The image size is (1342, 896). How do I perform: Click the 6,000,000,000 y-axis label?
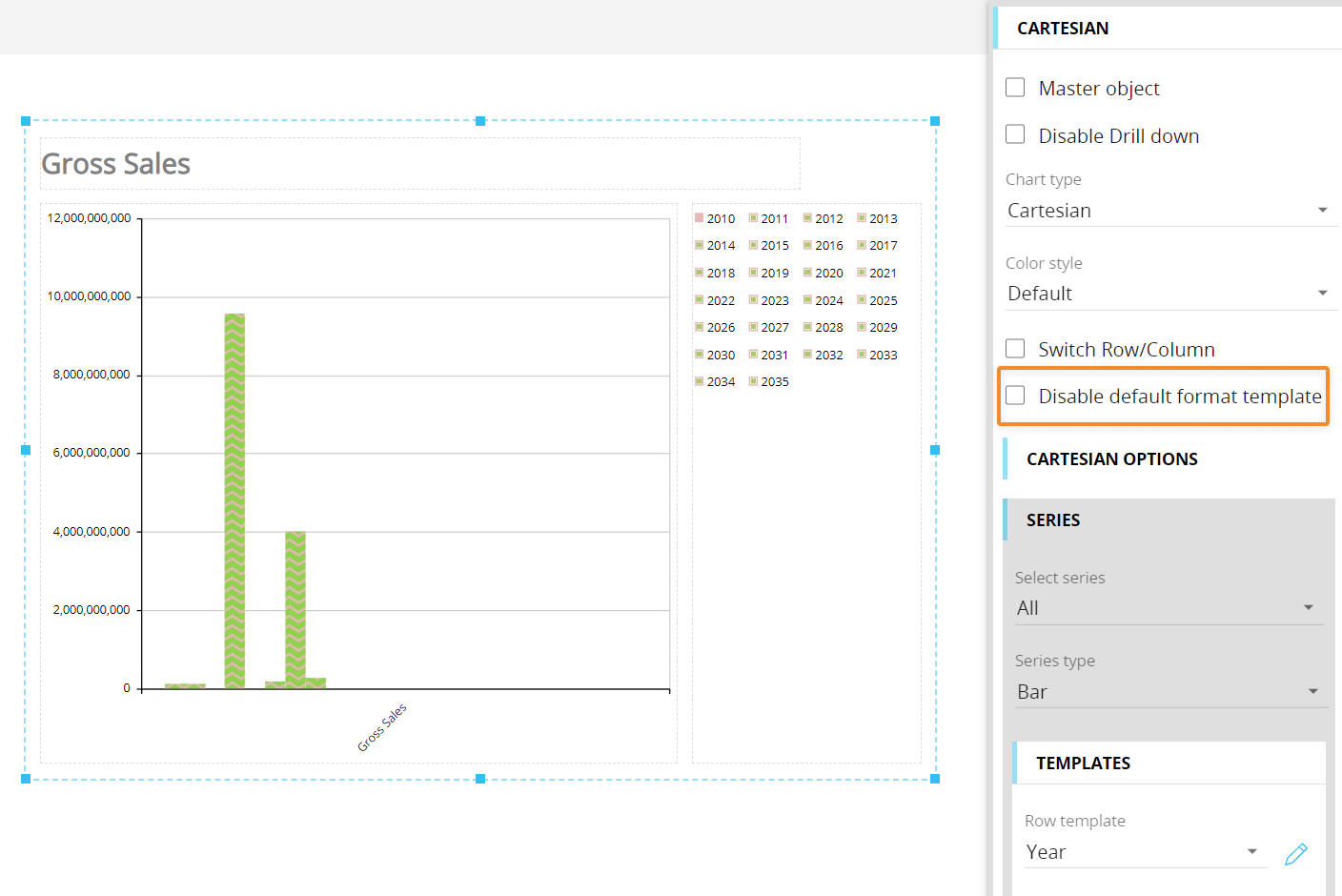[91, 453]
